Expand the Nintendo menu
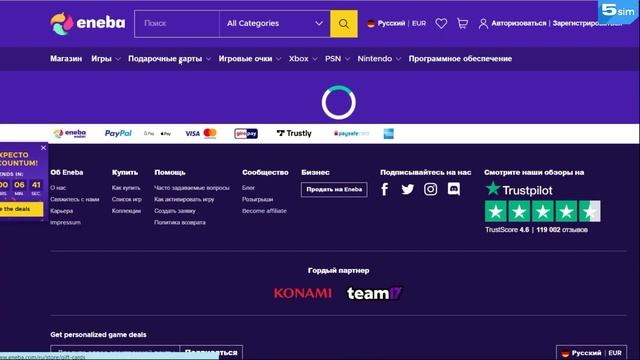640x360 pixels. 379,59
